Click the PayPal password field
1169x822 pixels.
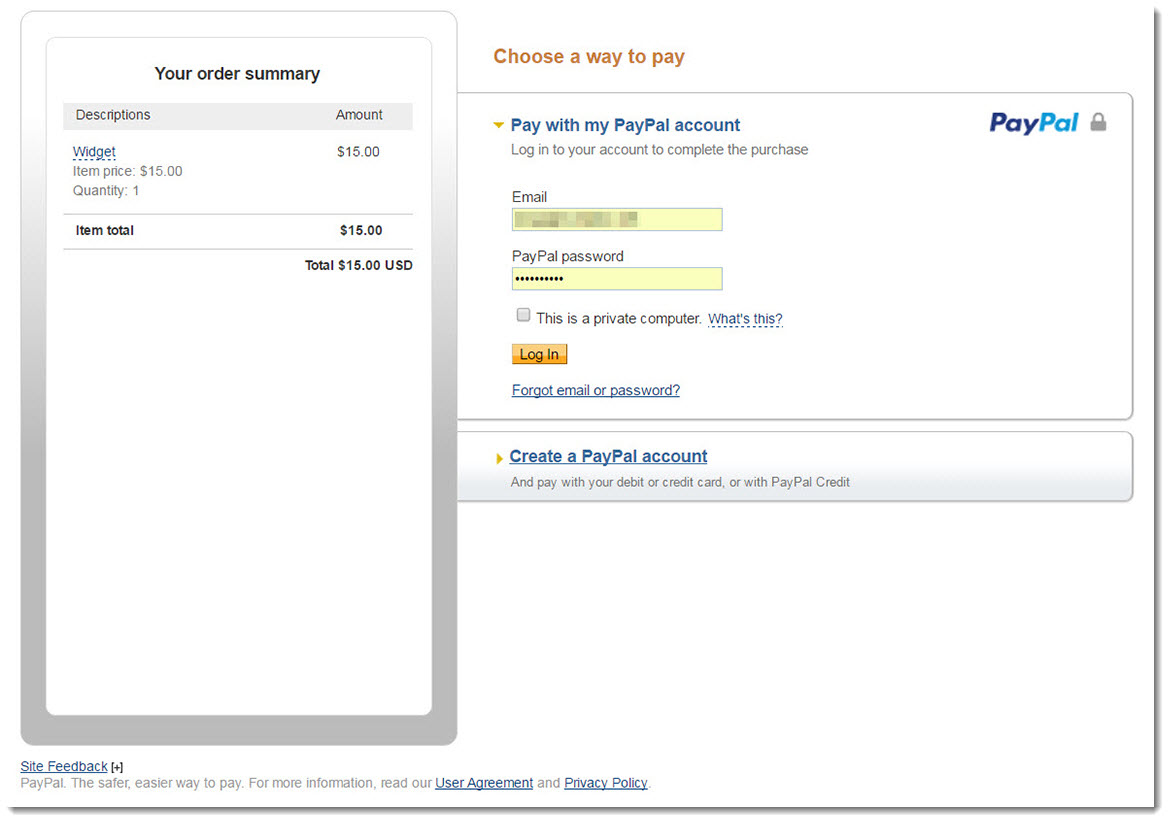click(616, 278)
